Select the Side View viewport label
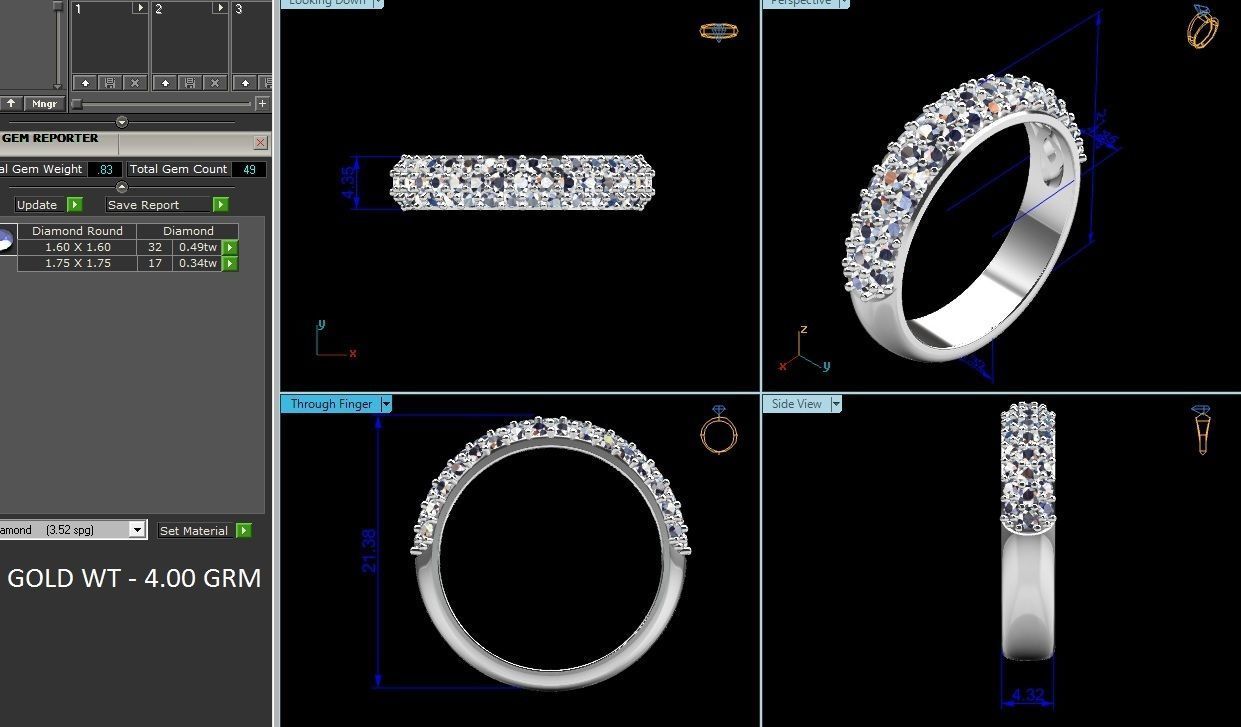The image size is (1241, 727). coord(797,404)
